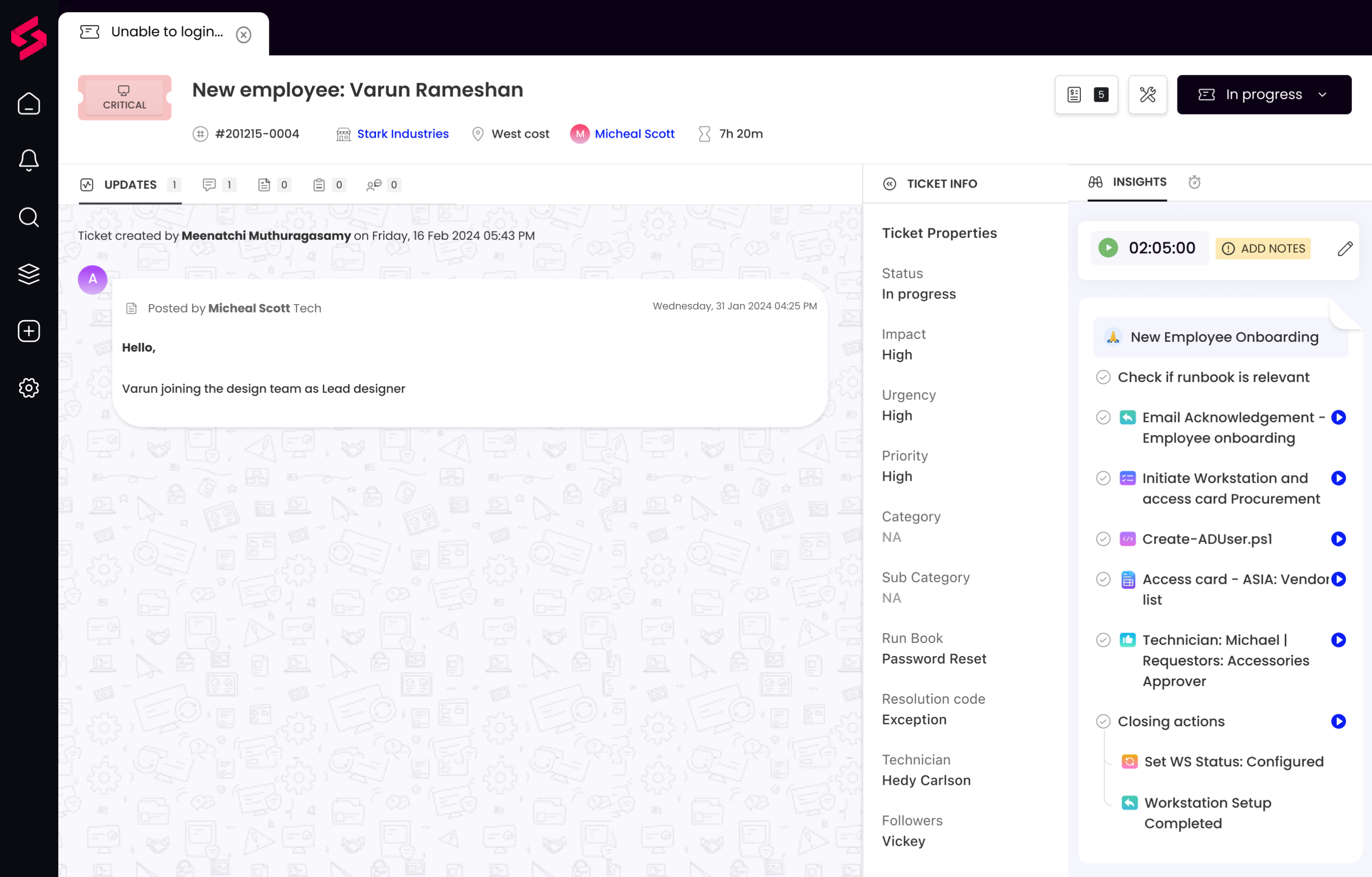Image resolution: width=1372 pixels, height=877 pixels.
Task: Click the scissors/merge icon near status button
Action: click(x=1147, y=94)
